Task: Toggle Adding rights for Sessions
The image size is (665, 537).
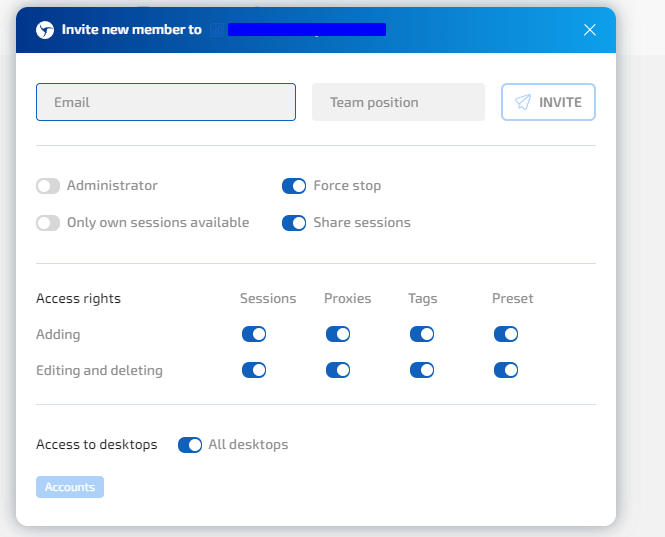Action: click(254, 334)
